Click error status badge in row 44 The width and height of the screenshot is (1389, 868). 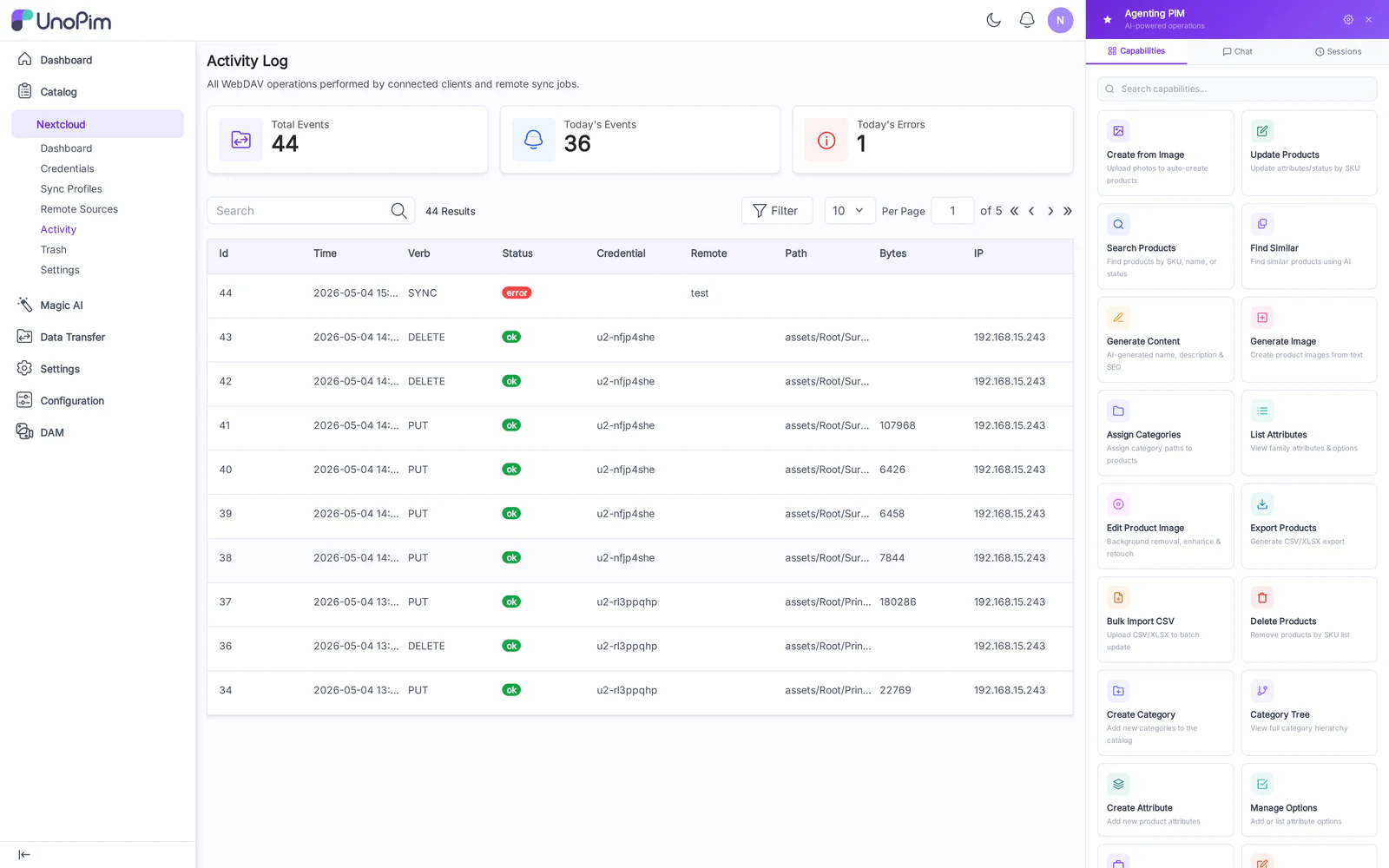coord(517,293)
